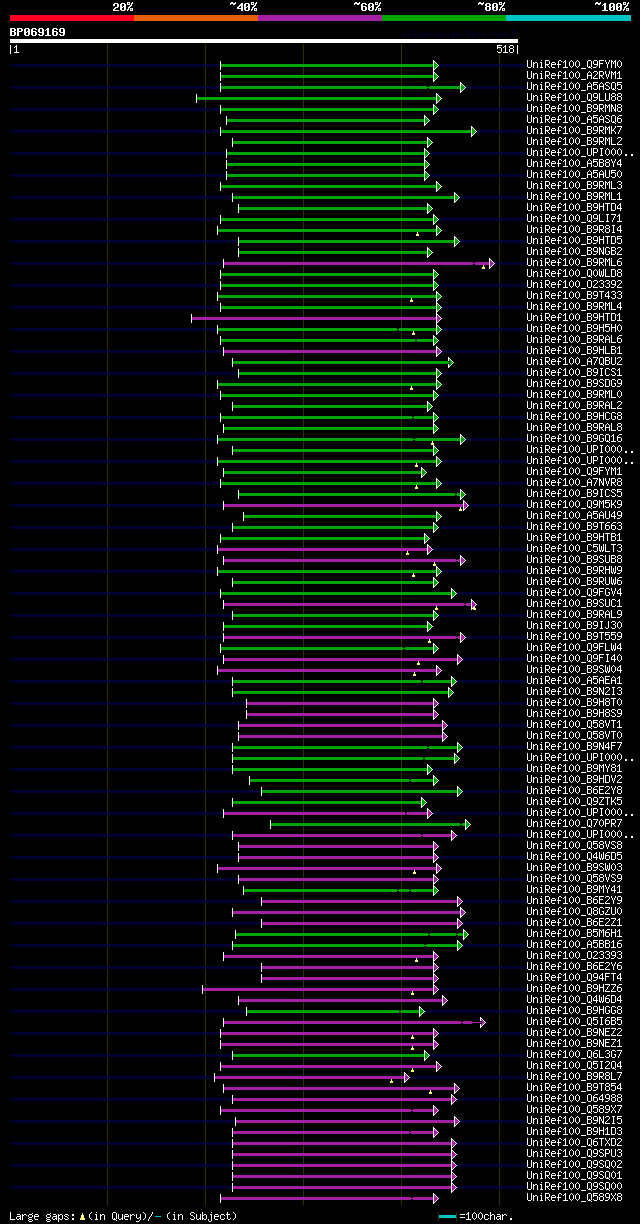Select the label UniRef100_O23392
The image size is (640, 1224).
(x=574, y=284)
